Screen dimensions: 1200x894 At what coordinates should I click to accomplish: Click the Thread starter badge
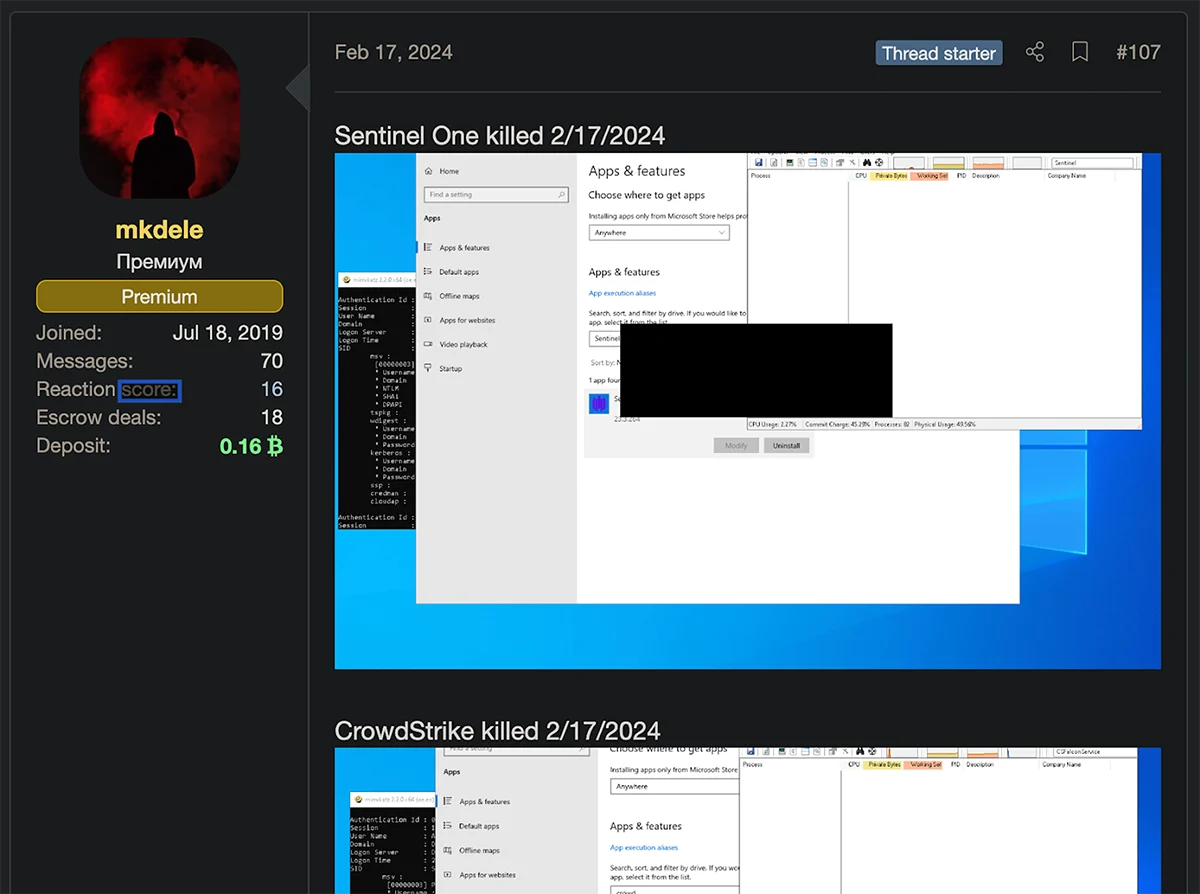point(939,53)
